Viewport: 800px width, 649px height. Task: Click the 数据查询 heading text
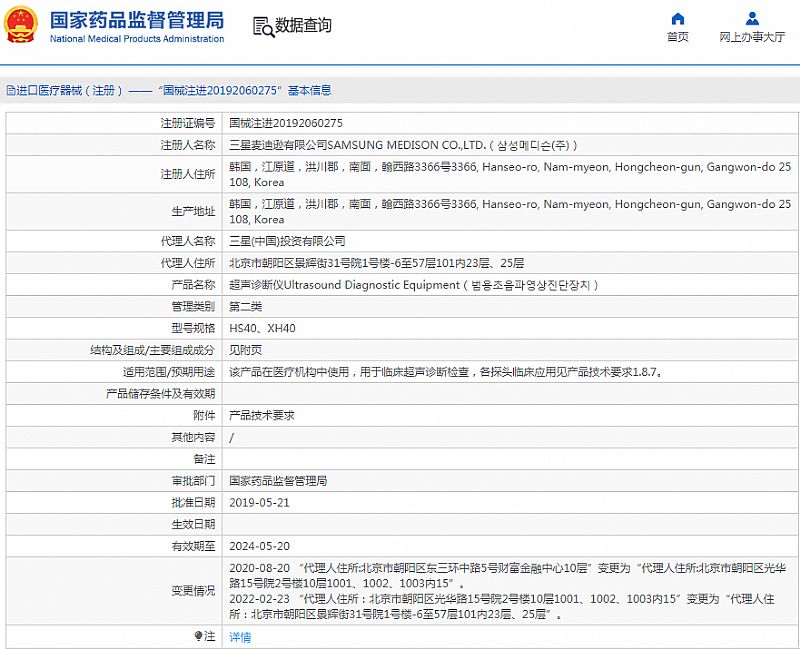coord(303,26)
